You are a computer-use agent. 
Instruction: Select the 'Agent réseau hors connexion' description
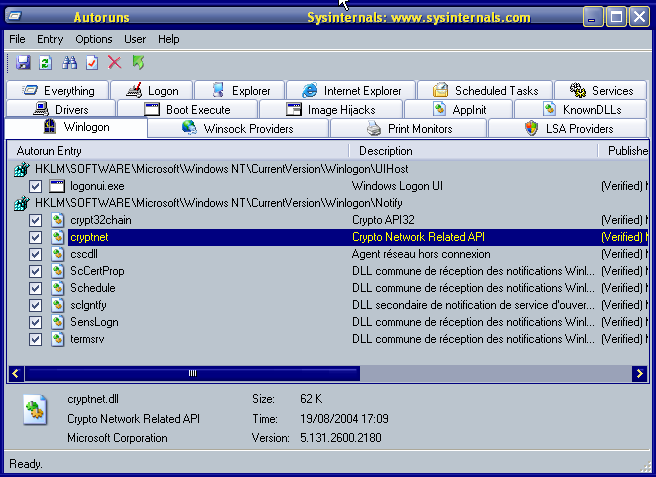pos(421,254)
